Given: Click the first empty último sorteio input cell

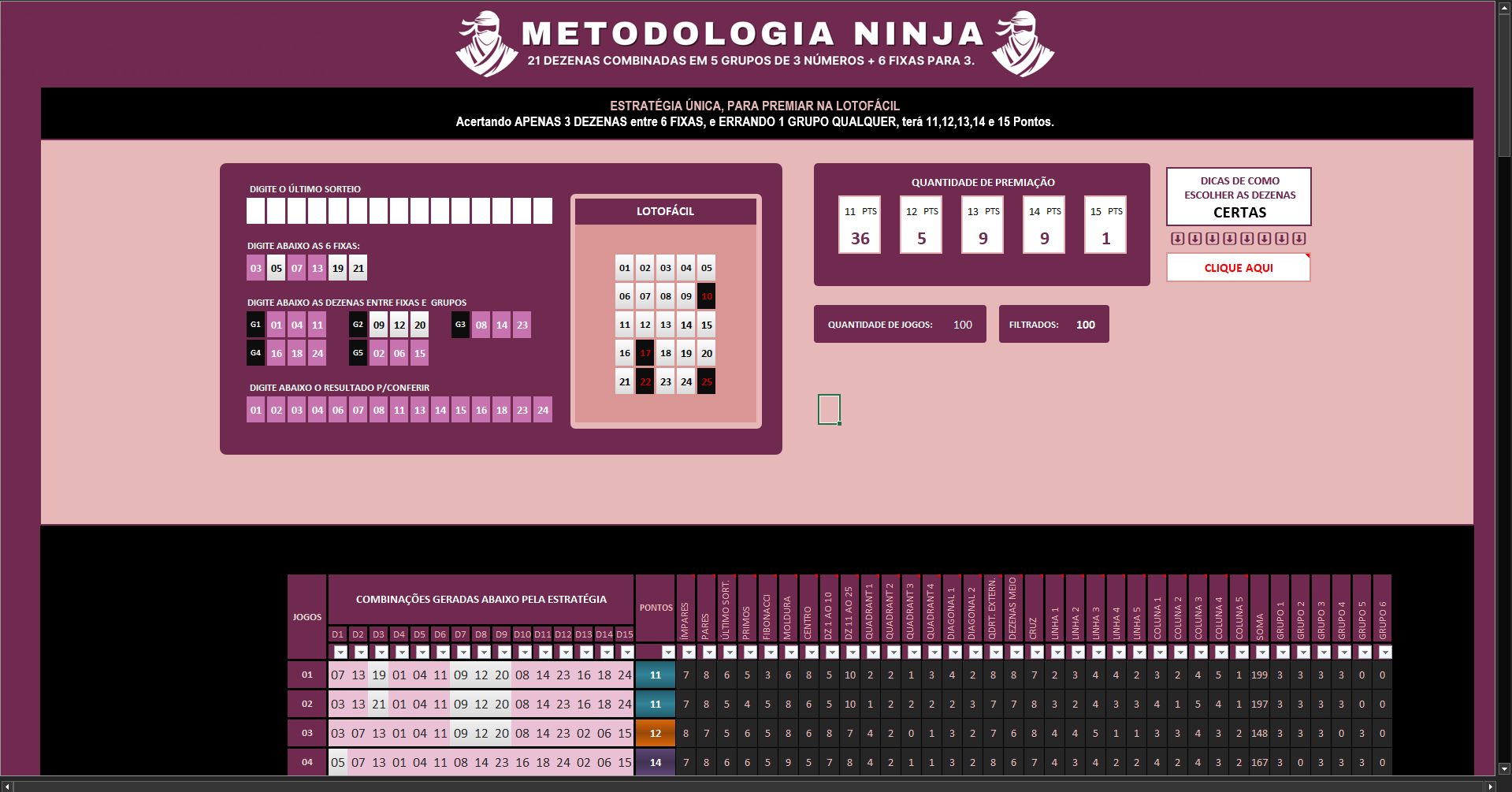Looking at the screenshot, I should point(256,211).
